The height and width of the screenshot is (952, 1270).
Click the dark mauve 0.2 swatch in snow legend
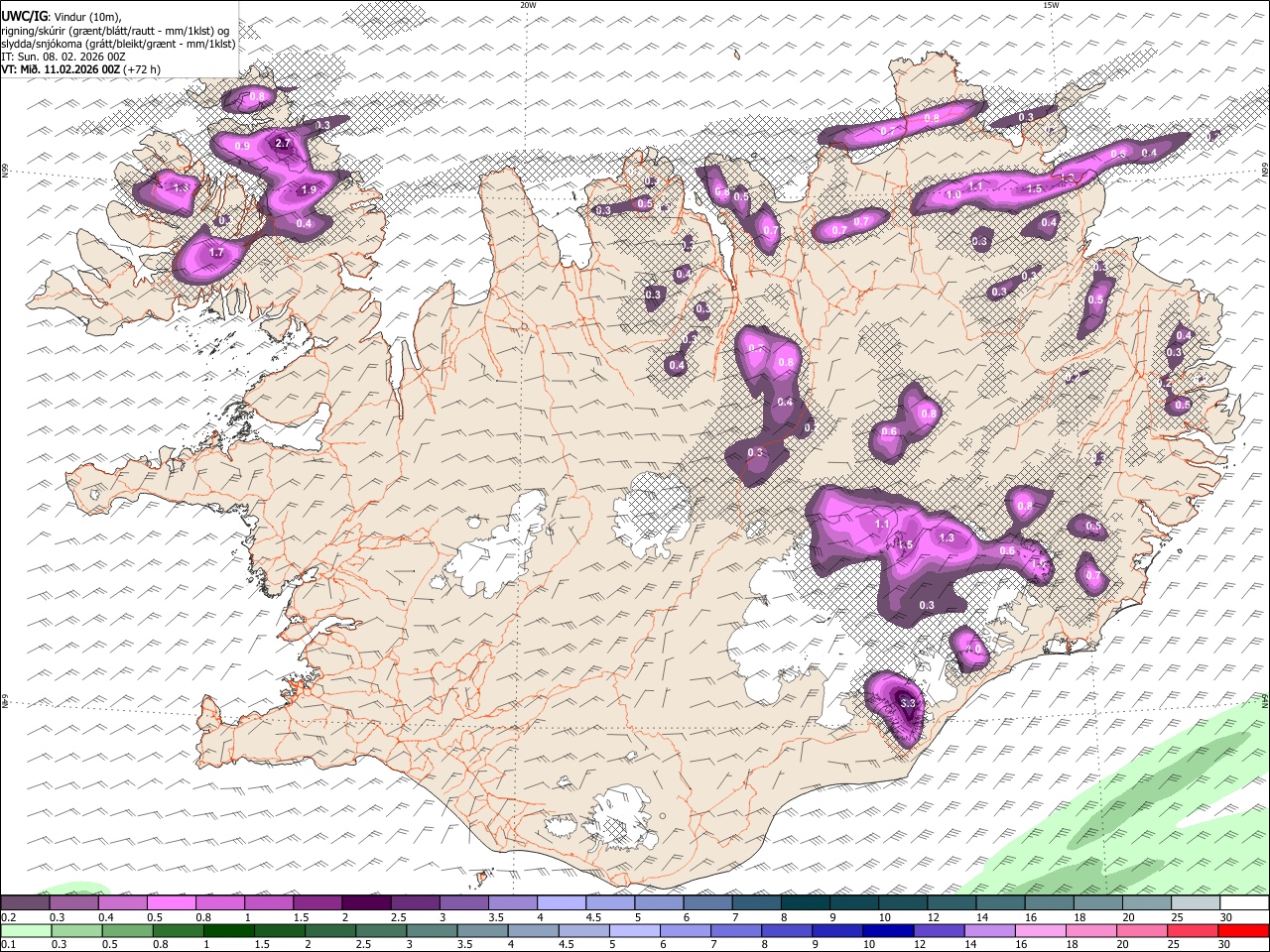click(25, 902)
